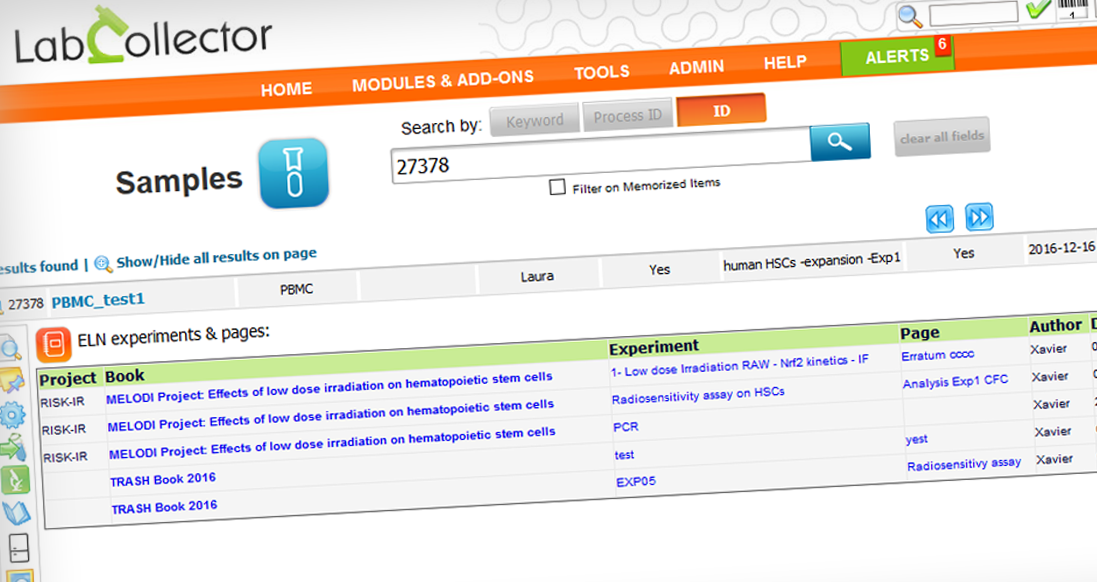Click the Experiment column header
The width and height of the screenshot is (1097, 582).
pos(653,348)
